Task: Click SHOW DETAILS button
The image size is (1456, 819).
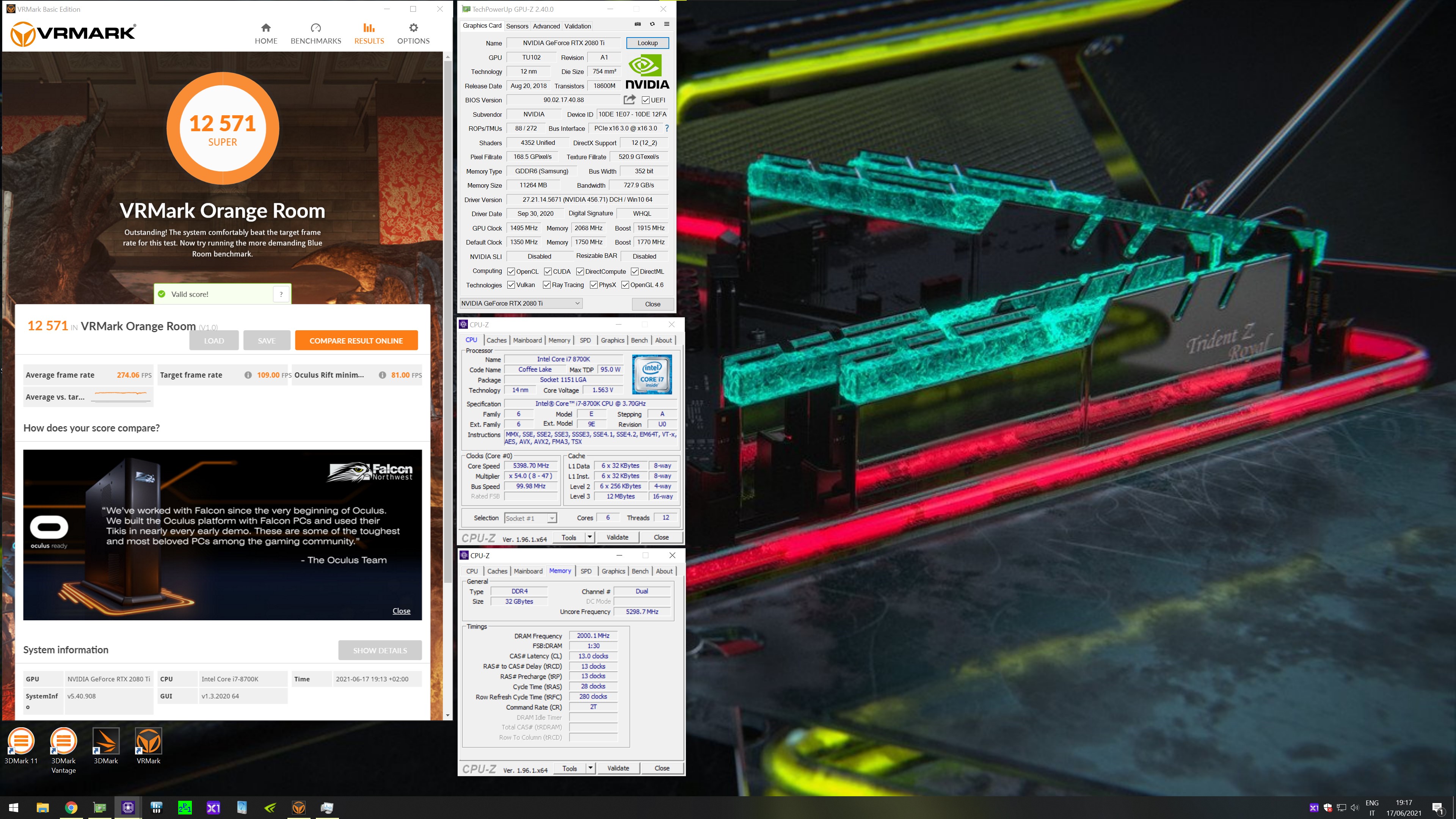Action: tap(380, 651)
